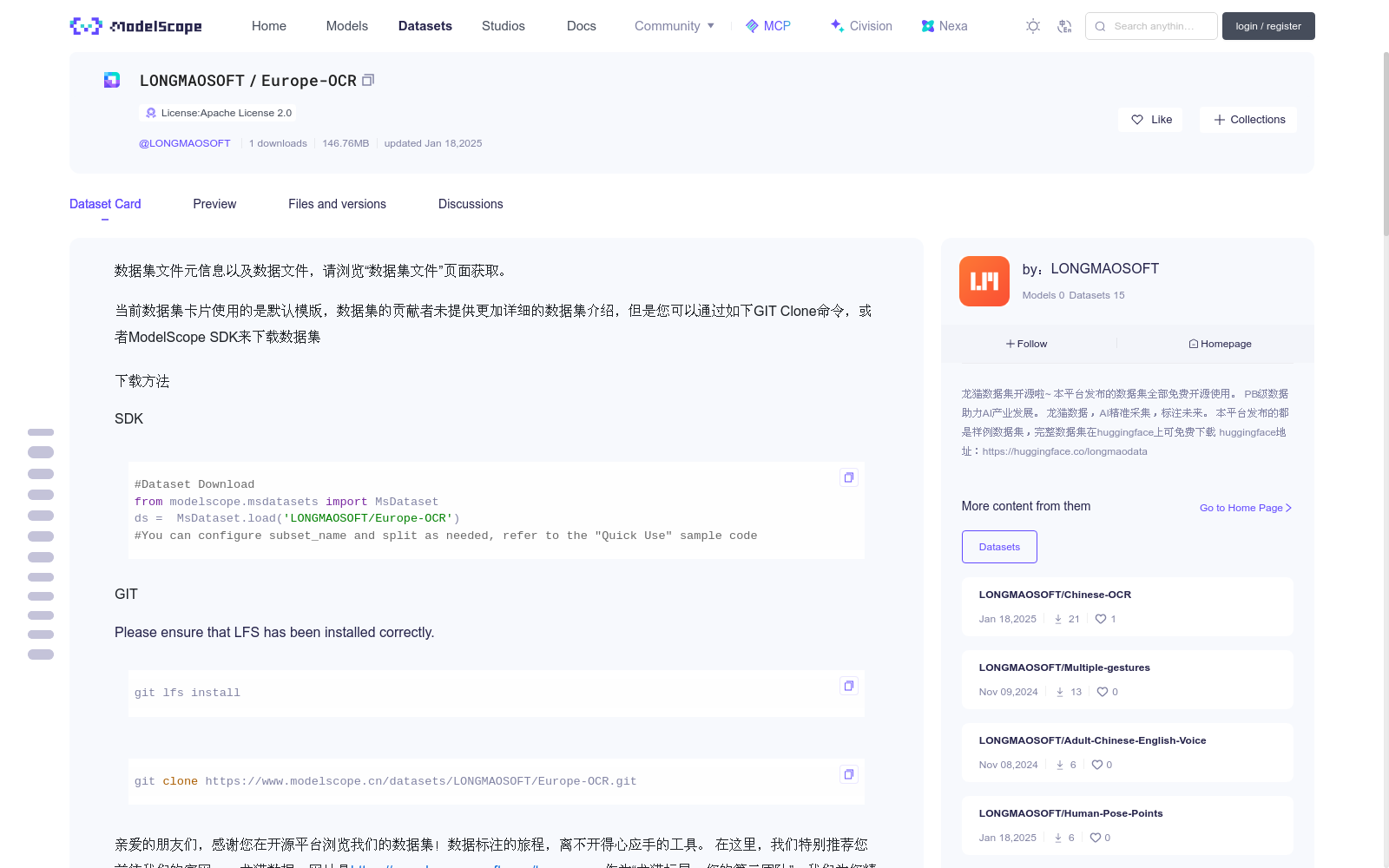
Task: Click plus icon next to Follow
Action: click(x=1010, y=344)
